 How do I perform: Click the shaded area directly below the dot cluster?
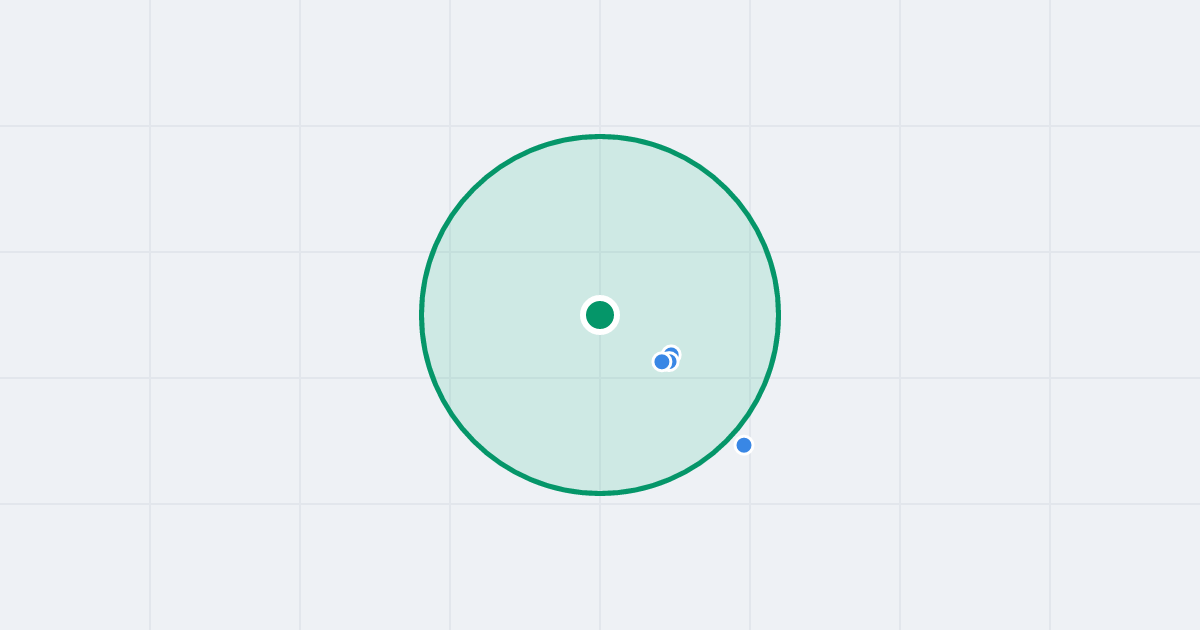point(665,420)
